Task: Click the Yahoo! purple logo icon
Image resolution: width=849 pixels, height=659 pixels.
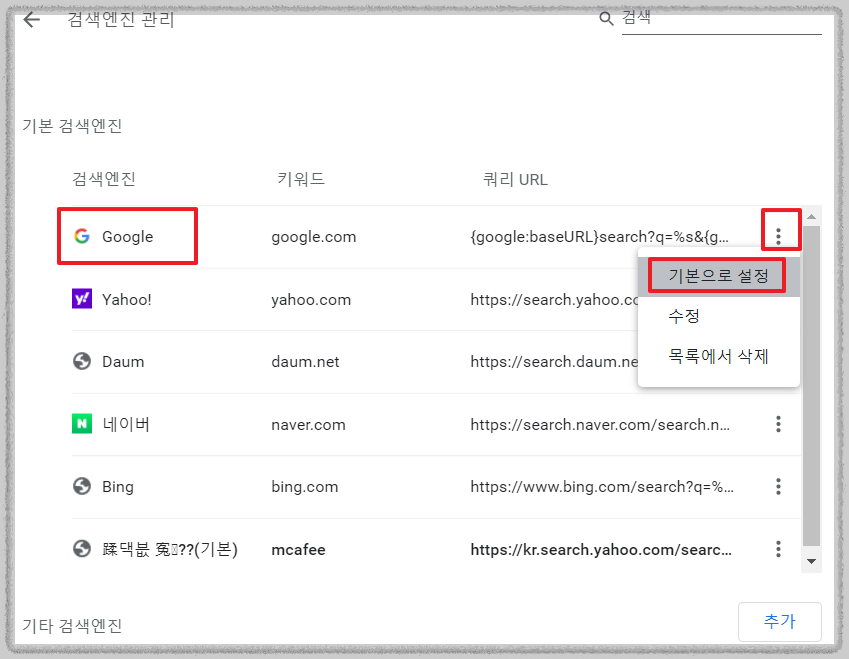Action: click(82, 299)
